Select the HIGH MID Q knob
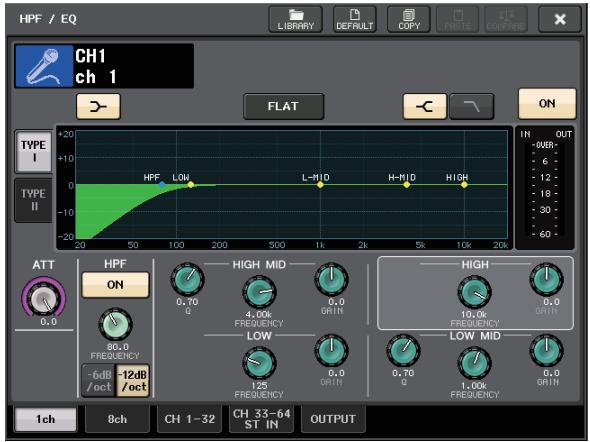This screenshot has height=442, width=590. tap(187, 279)
